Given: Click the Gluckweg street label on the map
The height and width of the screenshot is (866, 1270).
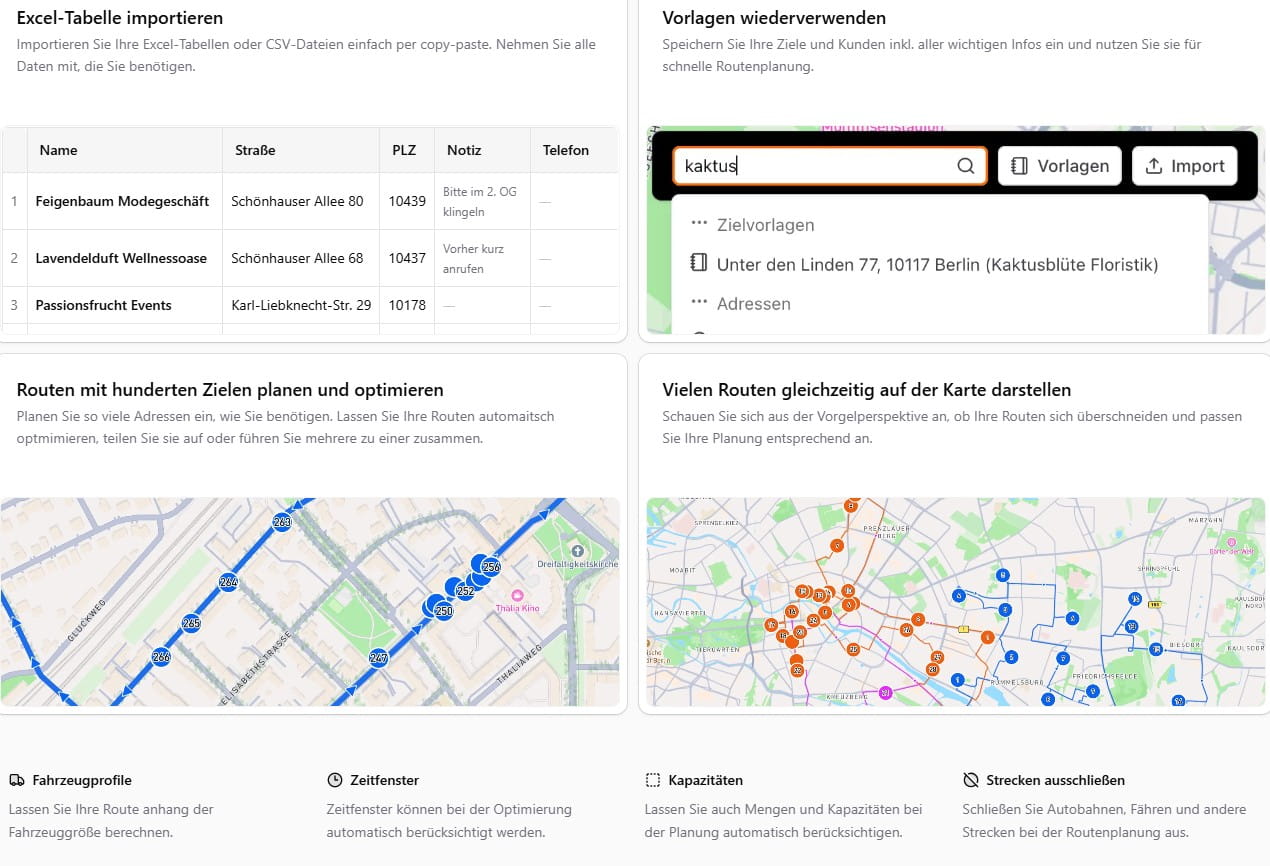Looking at the screenshot, I should pos(88,622).
